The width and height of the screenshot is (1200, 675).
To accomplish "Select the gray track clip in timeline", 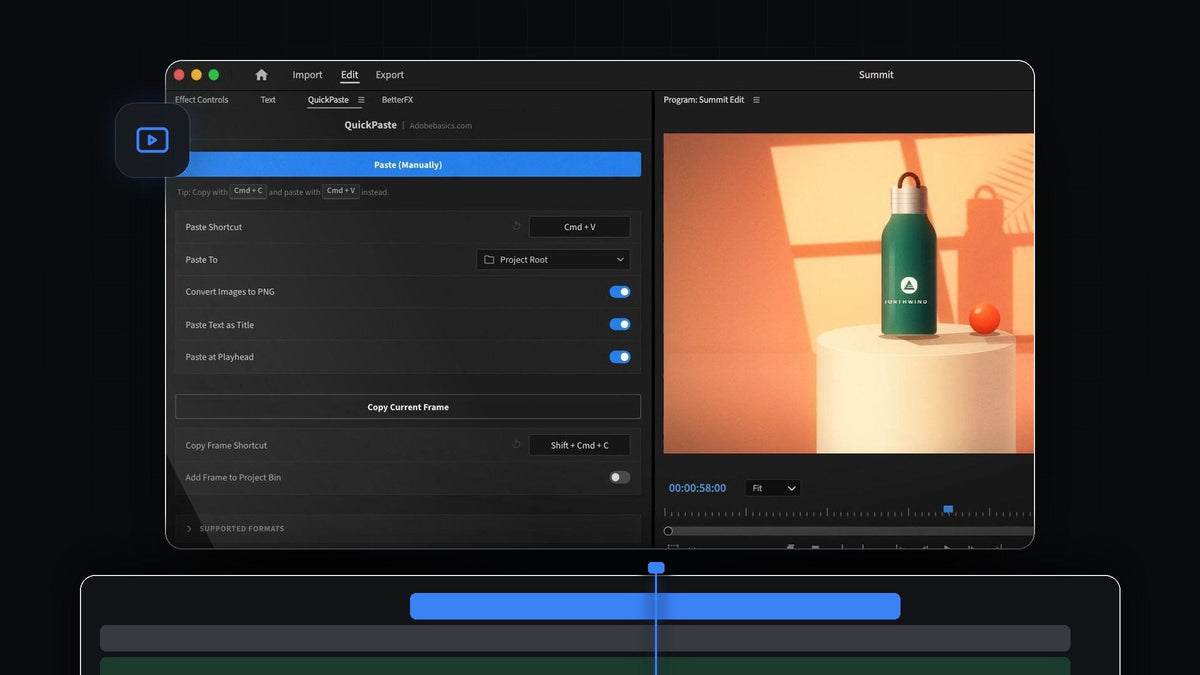I will (x=585, y=638).
